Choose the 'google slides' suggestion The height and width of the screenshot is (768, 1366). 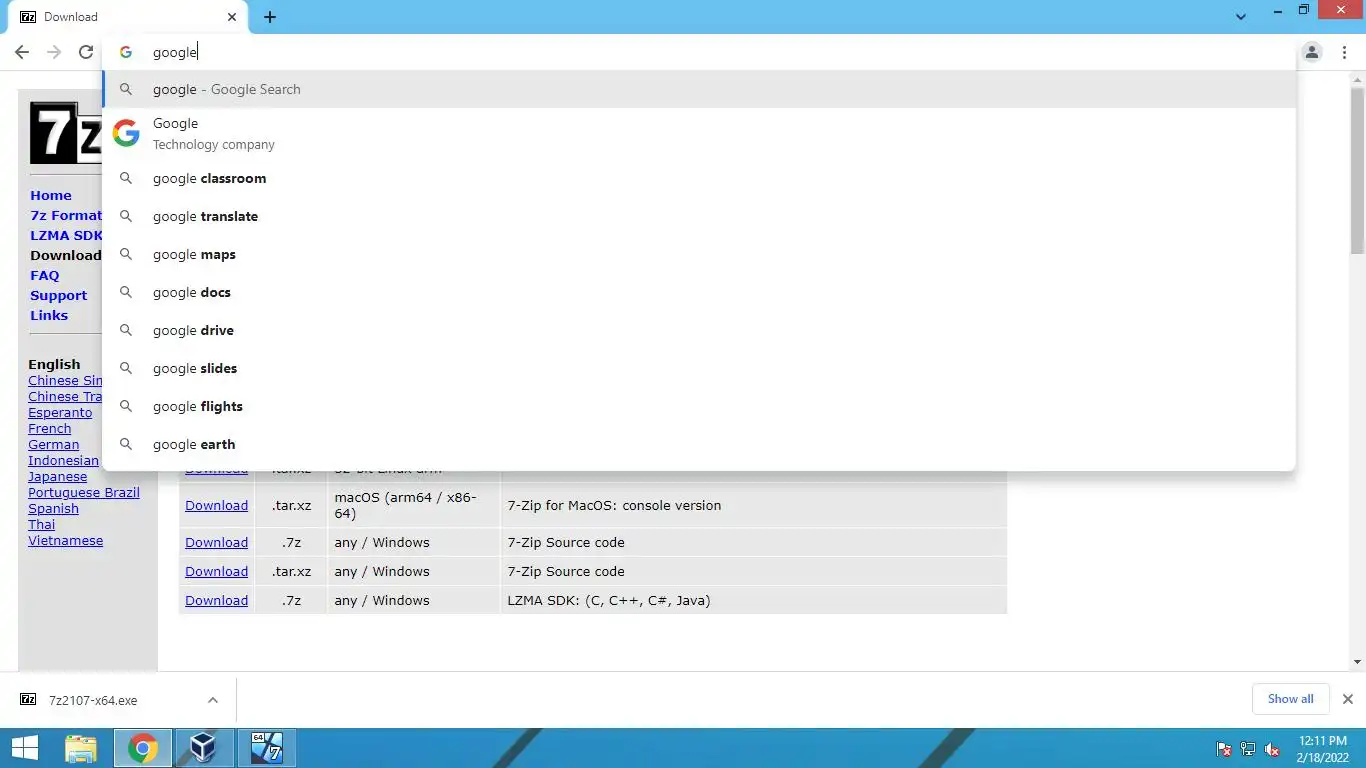pyautogui.click(x=699, y=368)
